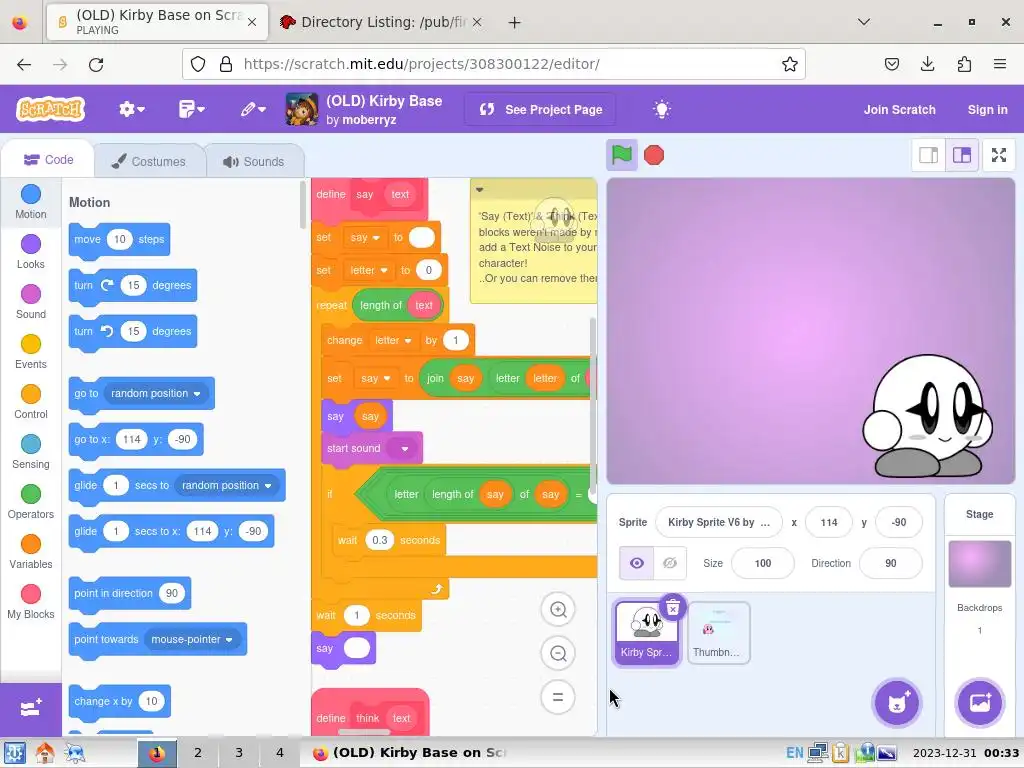
Task: Open the Tutorials lightbulb icon
Action: point(662,109)
